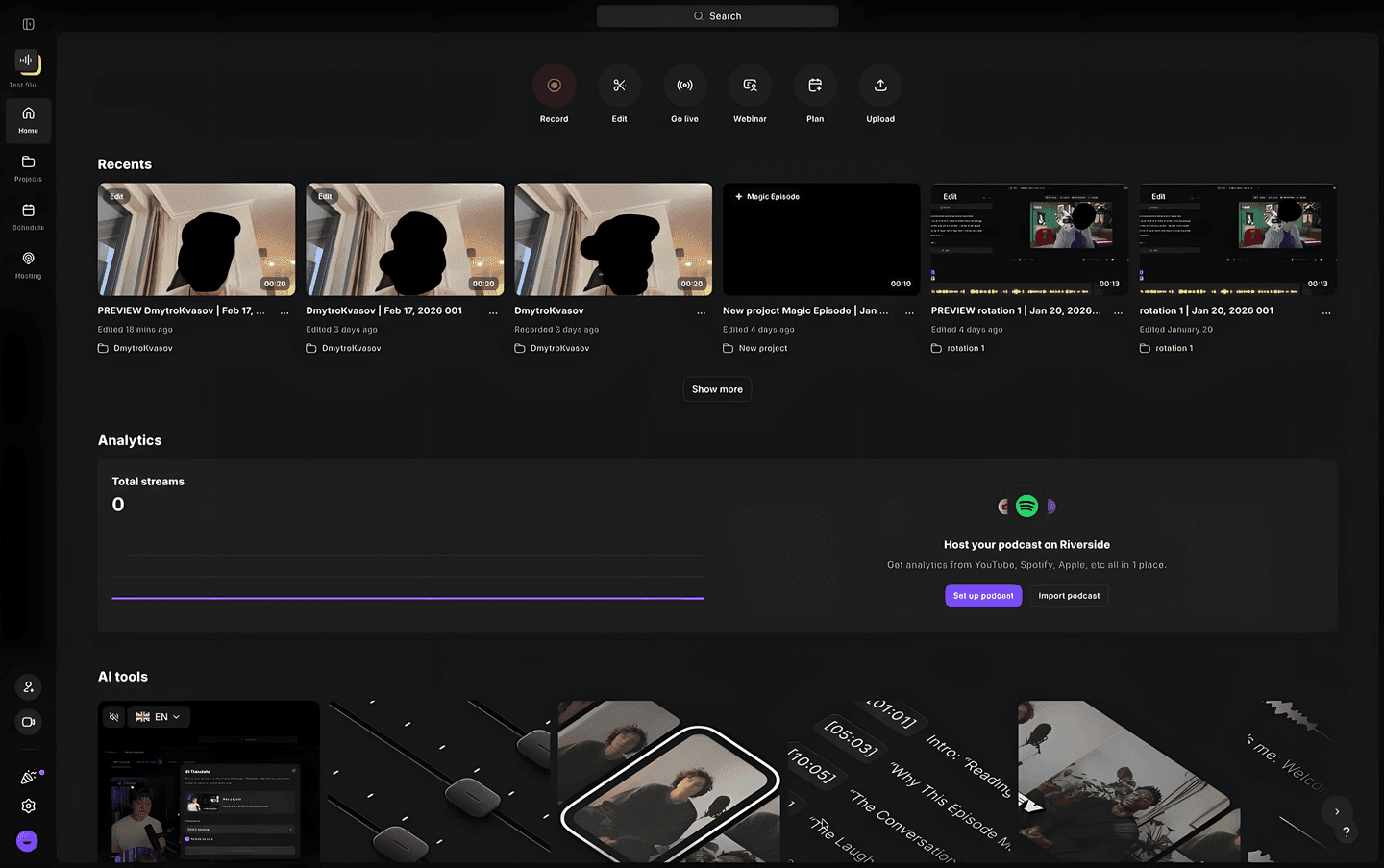The height and width of the screenshot is (868, 1384).
Task: Click the Search bar at the top
Action: (x=717, y=15)
